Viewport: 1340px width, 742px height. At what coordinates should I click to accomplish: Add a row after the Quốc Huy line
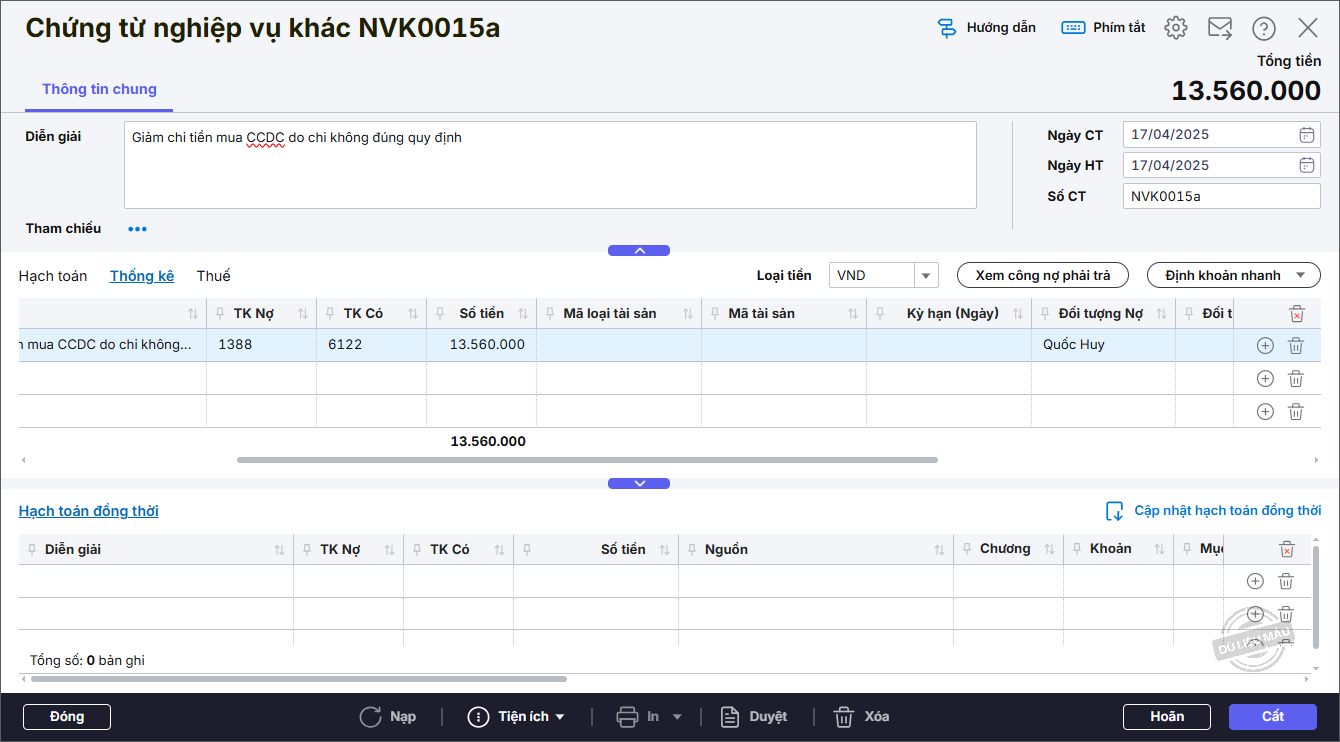pos(1265,346)
